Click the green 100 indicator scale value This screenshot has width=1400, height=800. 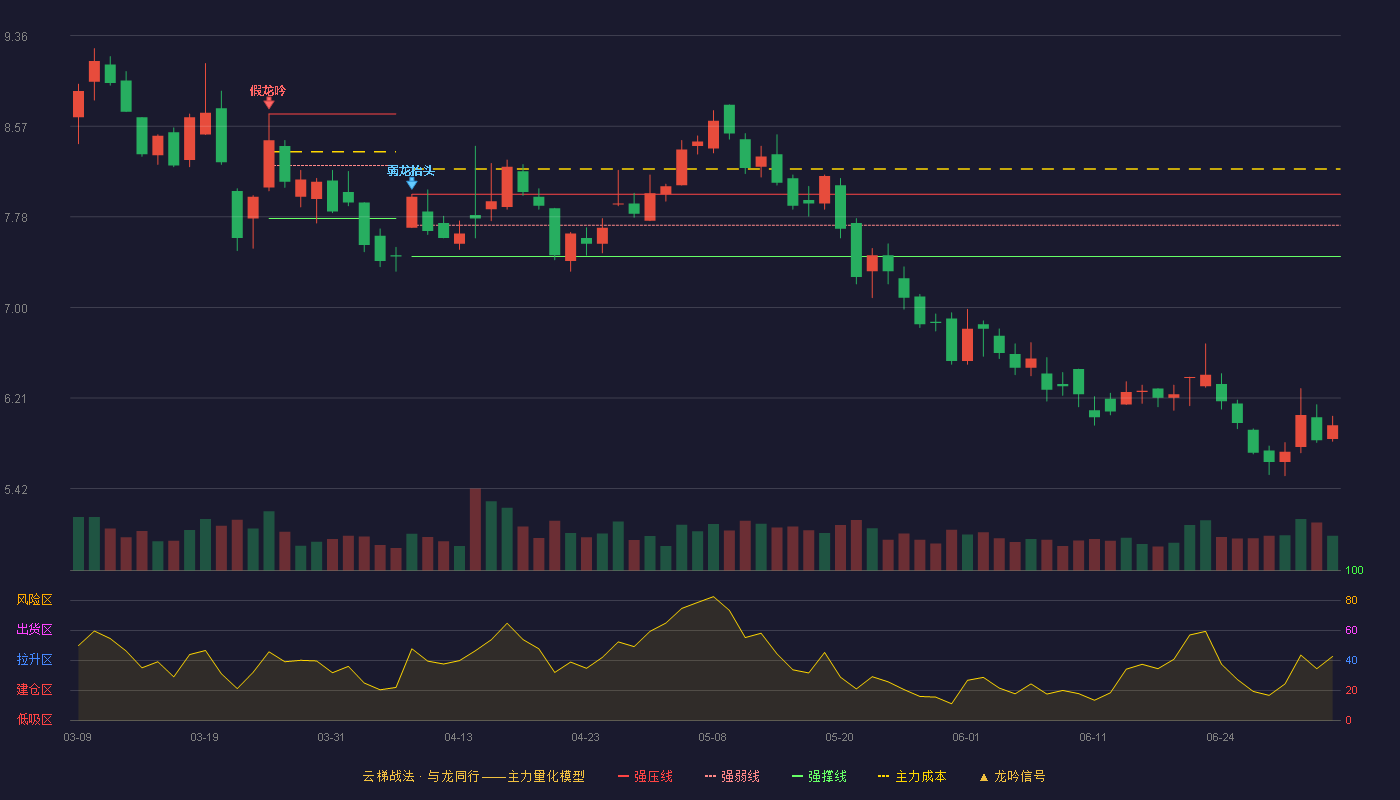pyautogui.click(x=1354, y=570)
